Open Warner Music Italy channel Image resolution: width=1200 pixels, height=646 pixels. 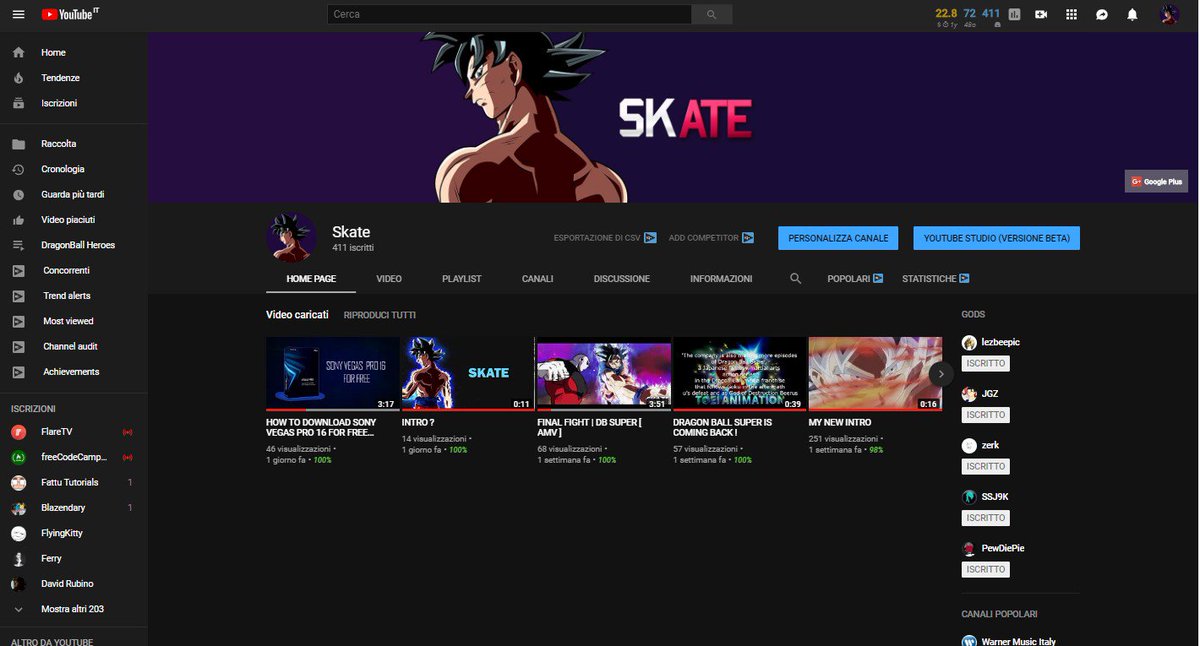[1018, 641]
